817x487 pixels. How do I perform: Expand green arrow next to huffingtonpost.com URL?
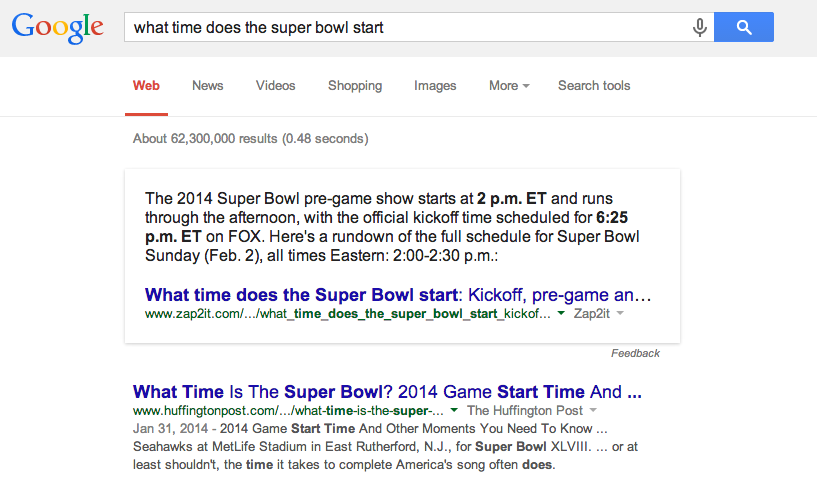(454, 410)
